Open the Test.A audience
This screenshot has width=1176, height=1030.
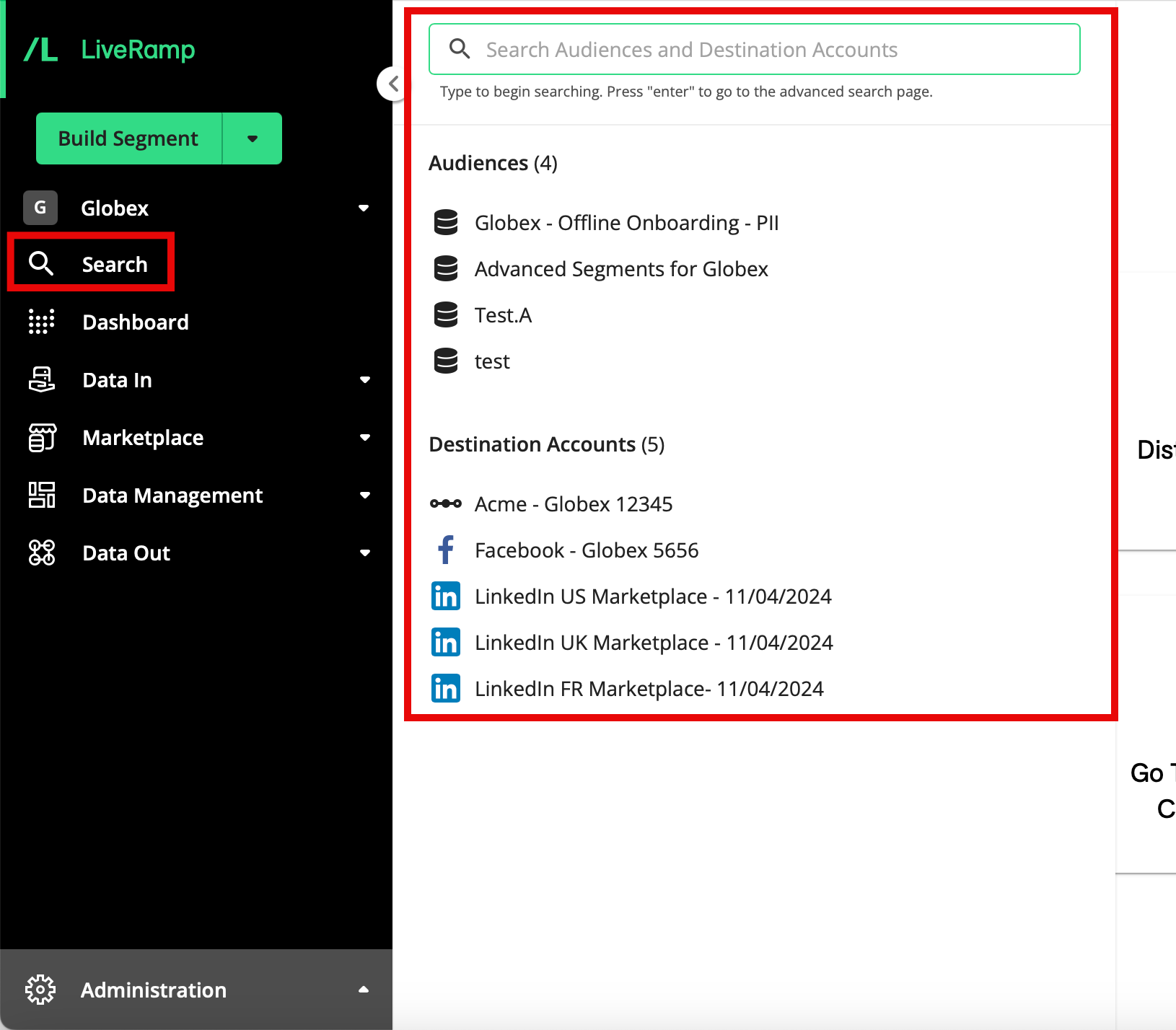pyautogui.click(x=503, y=315)
